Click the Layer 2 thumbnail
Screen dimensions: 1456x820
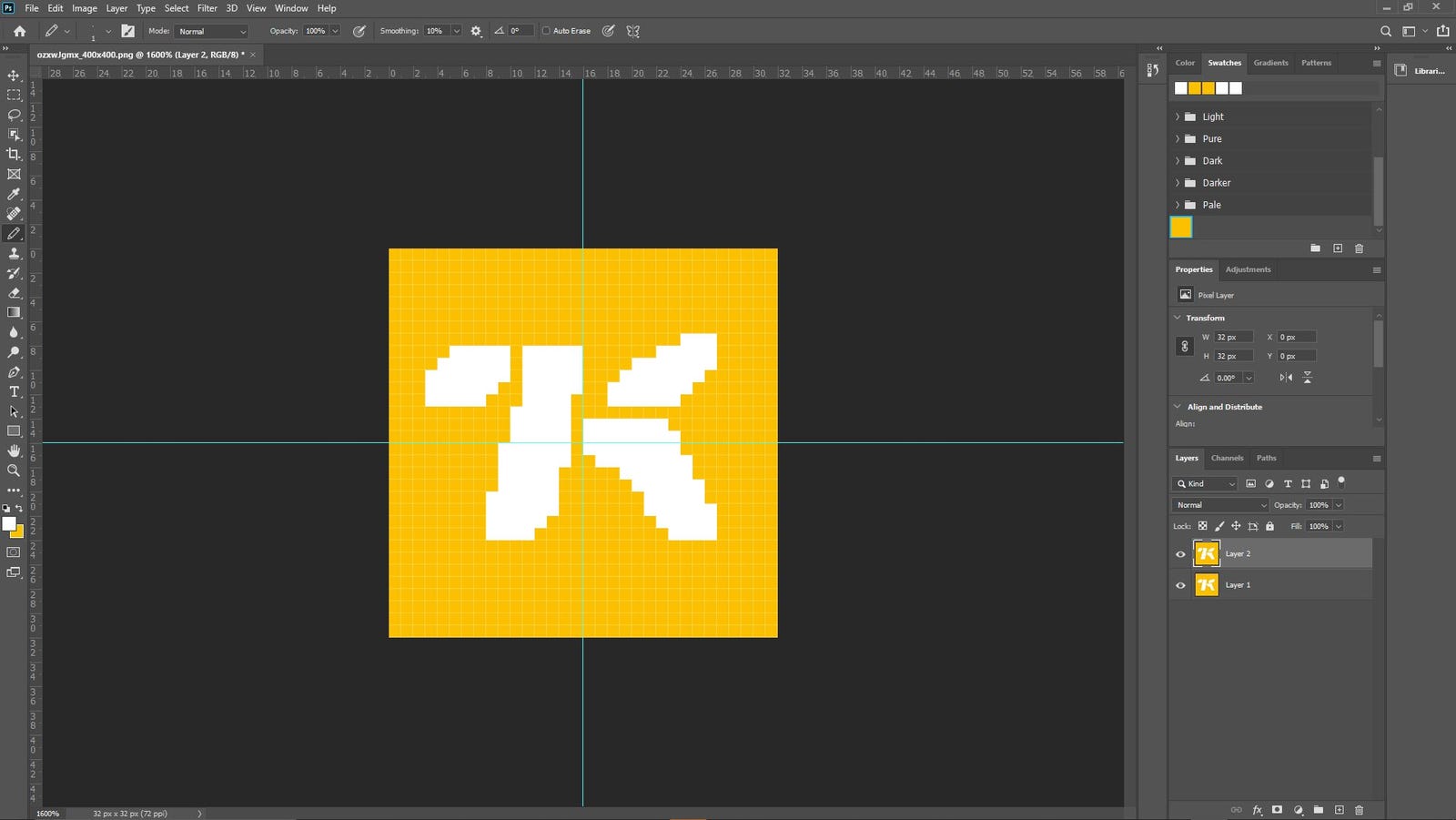point(1206,553)
